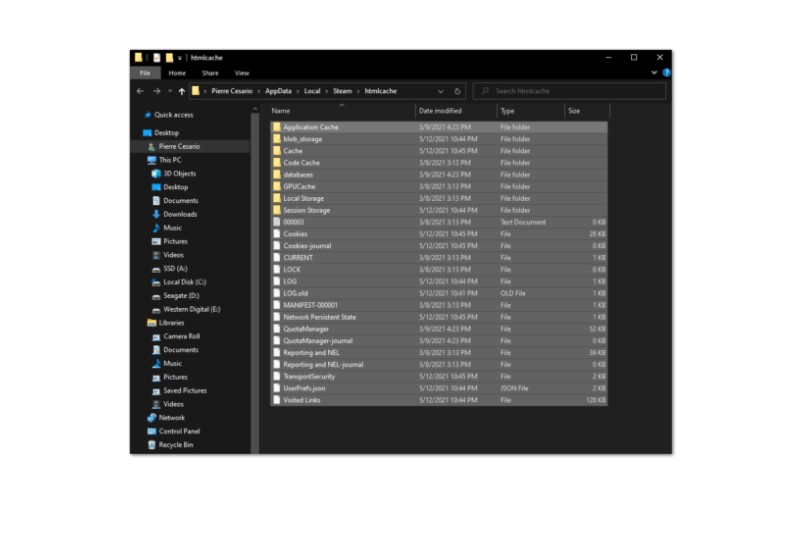Open Local Disk (C:) in sidebar

pyautogui.click(x=184, y=283)
